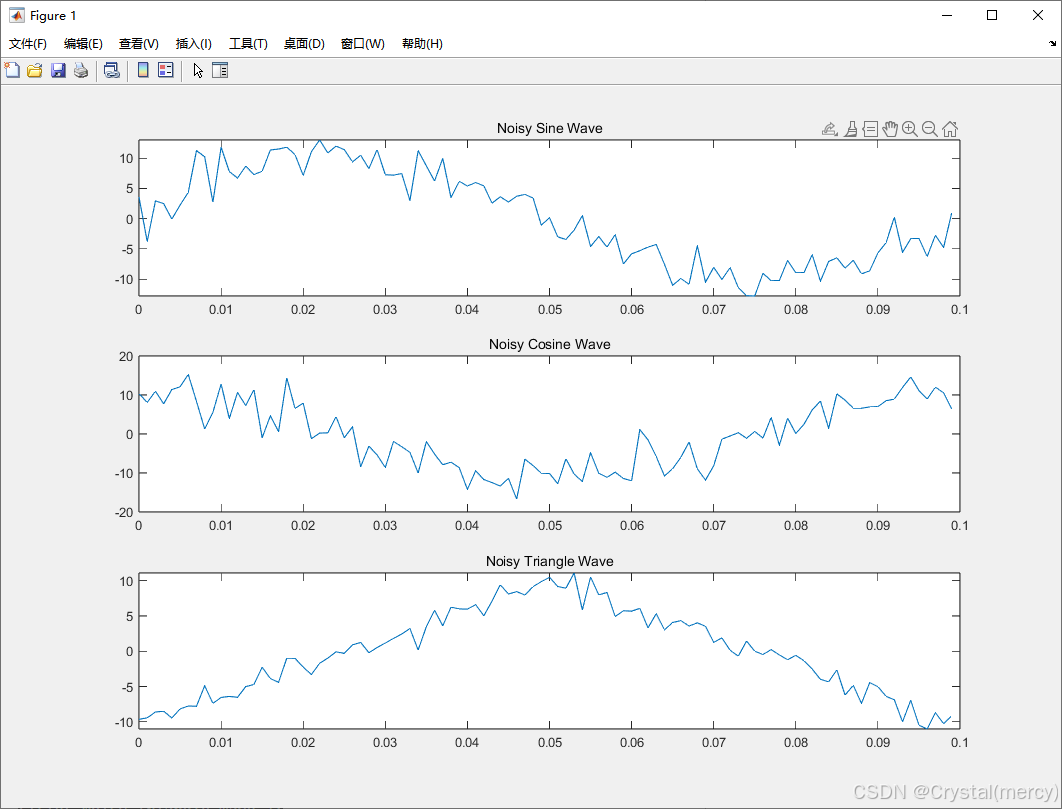This screenshot has width=1062, height=809.
Task: Open the 桌面(D) menu
Action: point(304,43)
